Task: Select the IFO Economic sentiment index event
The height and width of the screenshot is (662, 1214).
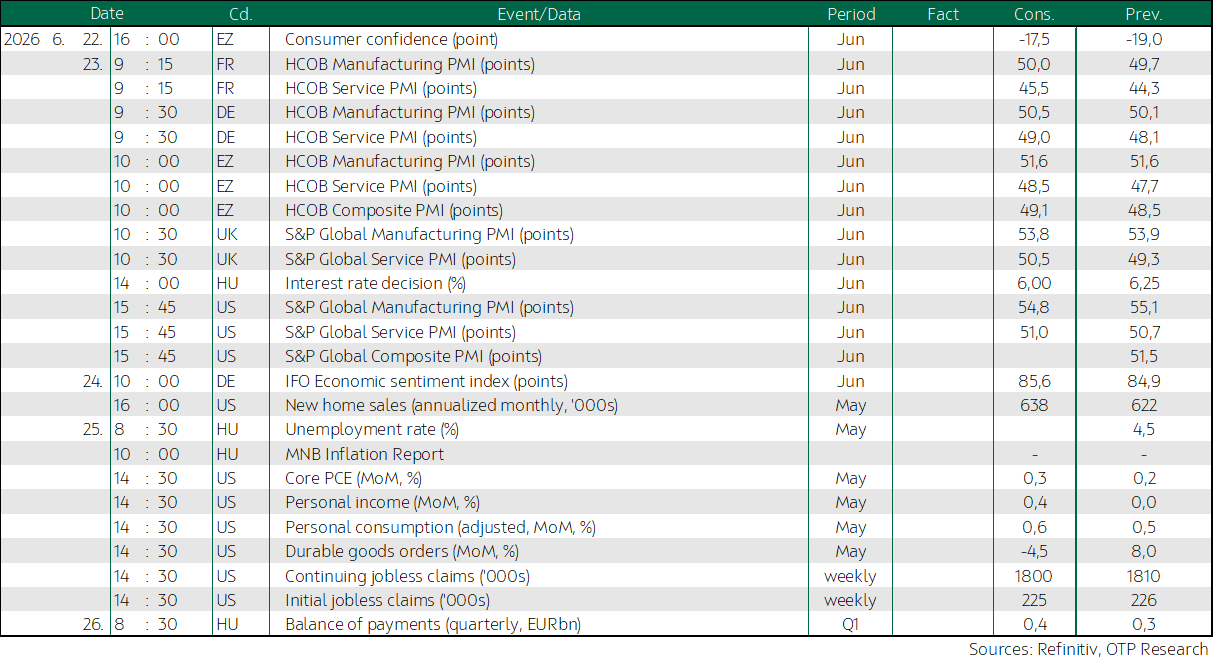Action: pos(426,381)
